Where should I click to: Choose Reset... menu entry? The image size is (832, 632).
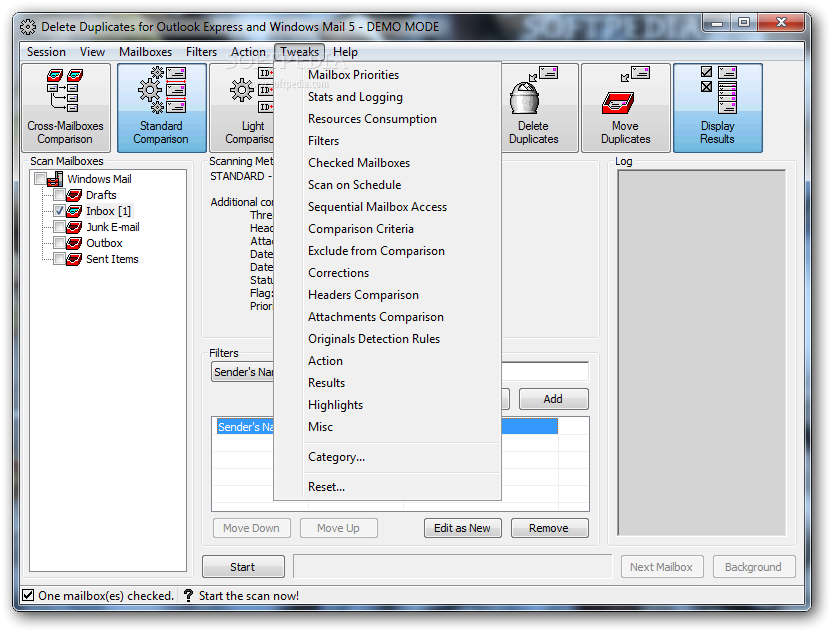[387, 487]
